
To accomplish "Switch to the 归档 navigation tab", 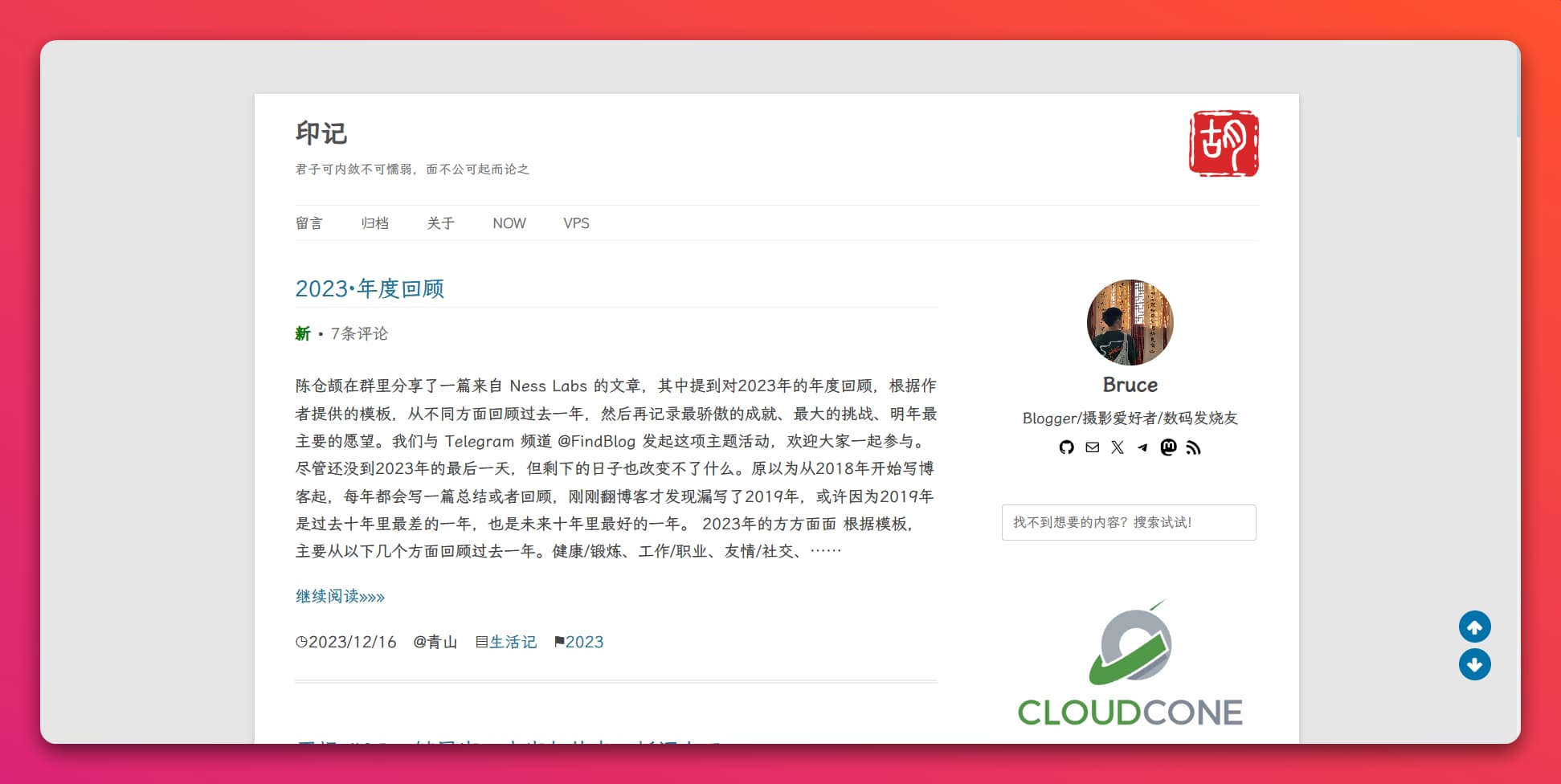I will tap(376, 223).
